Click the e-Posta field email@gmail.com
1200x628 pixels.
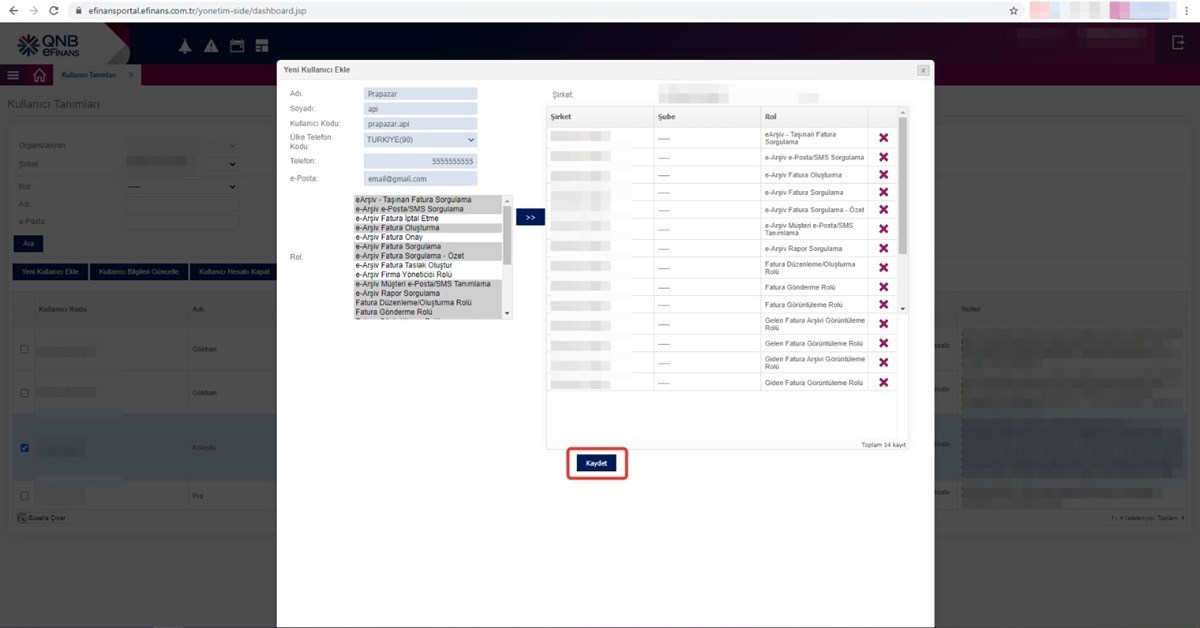[421, 179]
